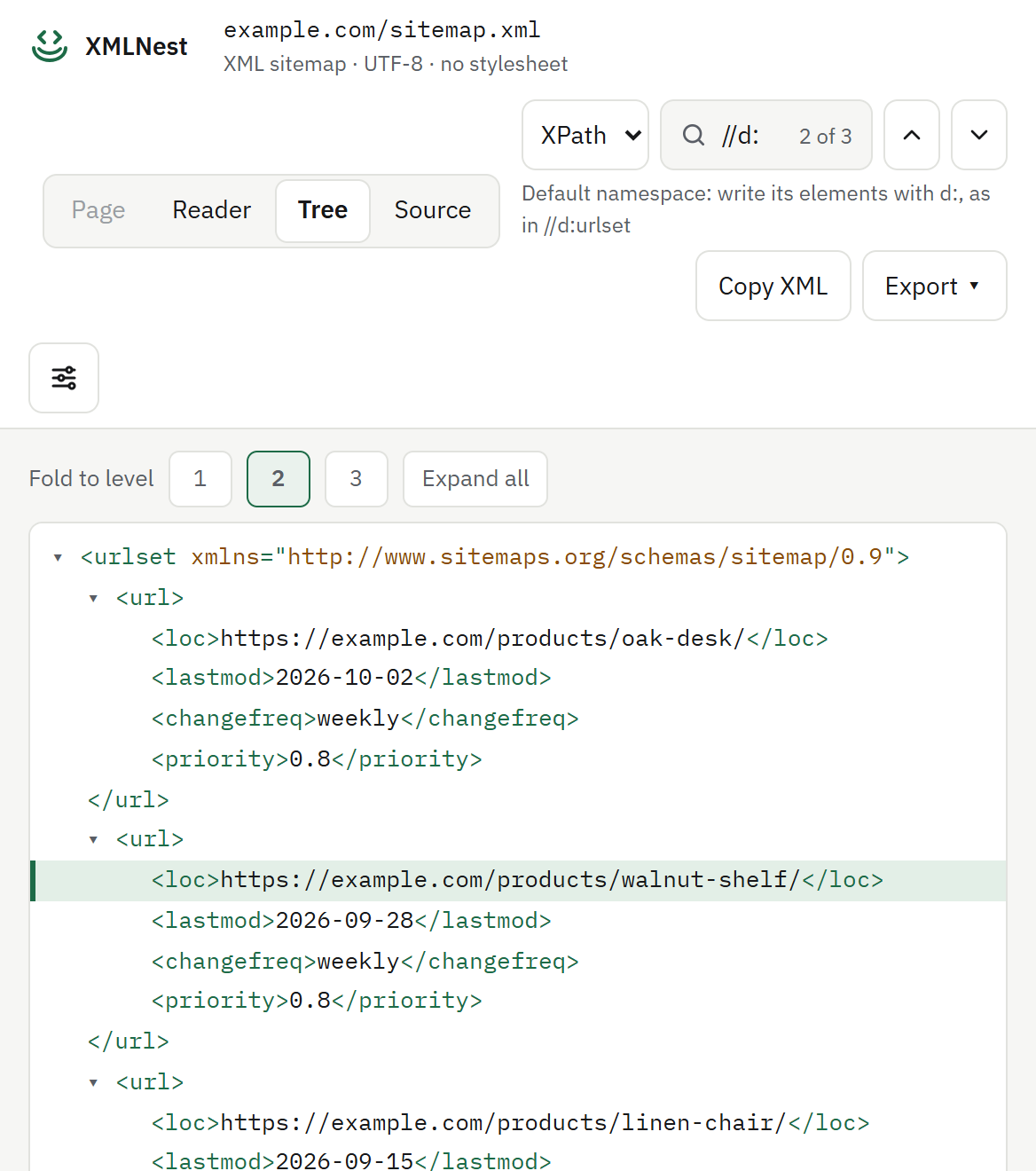1036x1171 pixels.
Task: Click the example.com/sitemap.xml file path
Action: (x=382, y=30)
